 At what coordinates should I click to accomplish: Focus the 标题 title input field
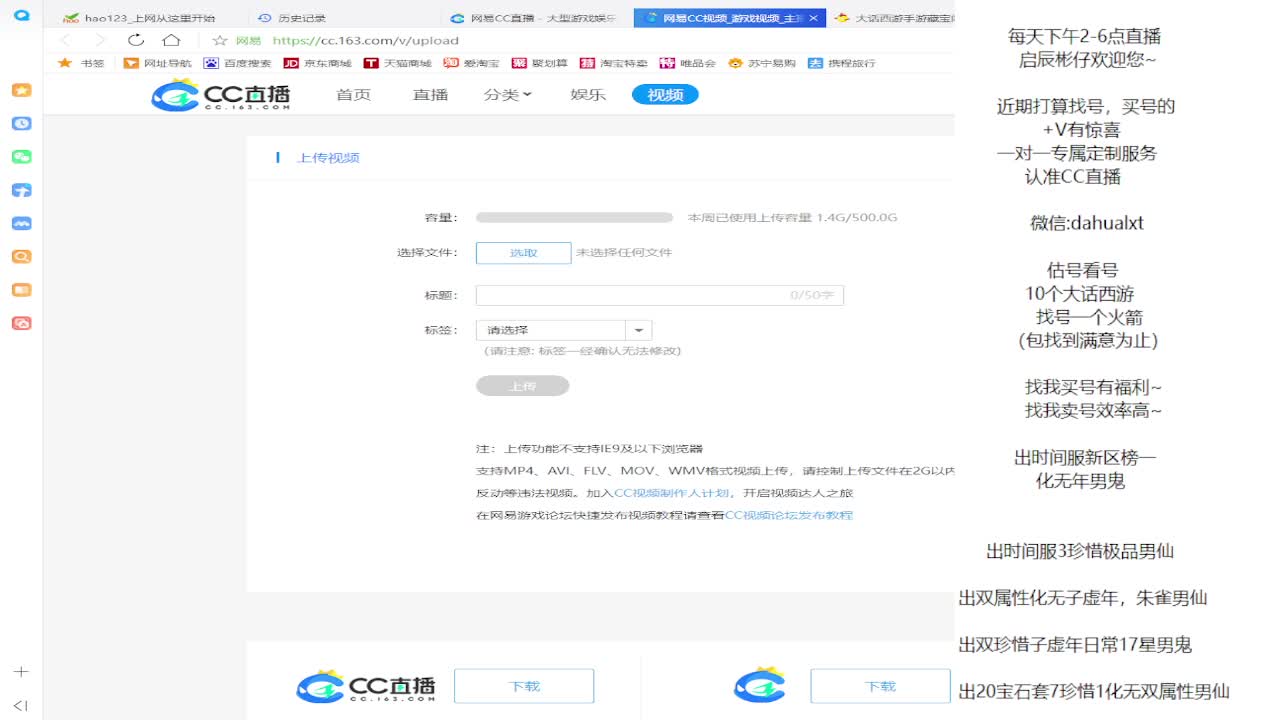pyautogui.click(x=659, y=295)
